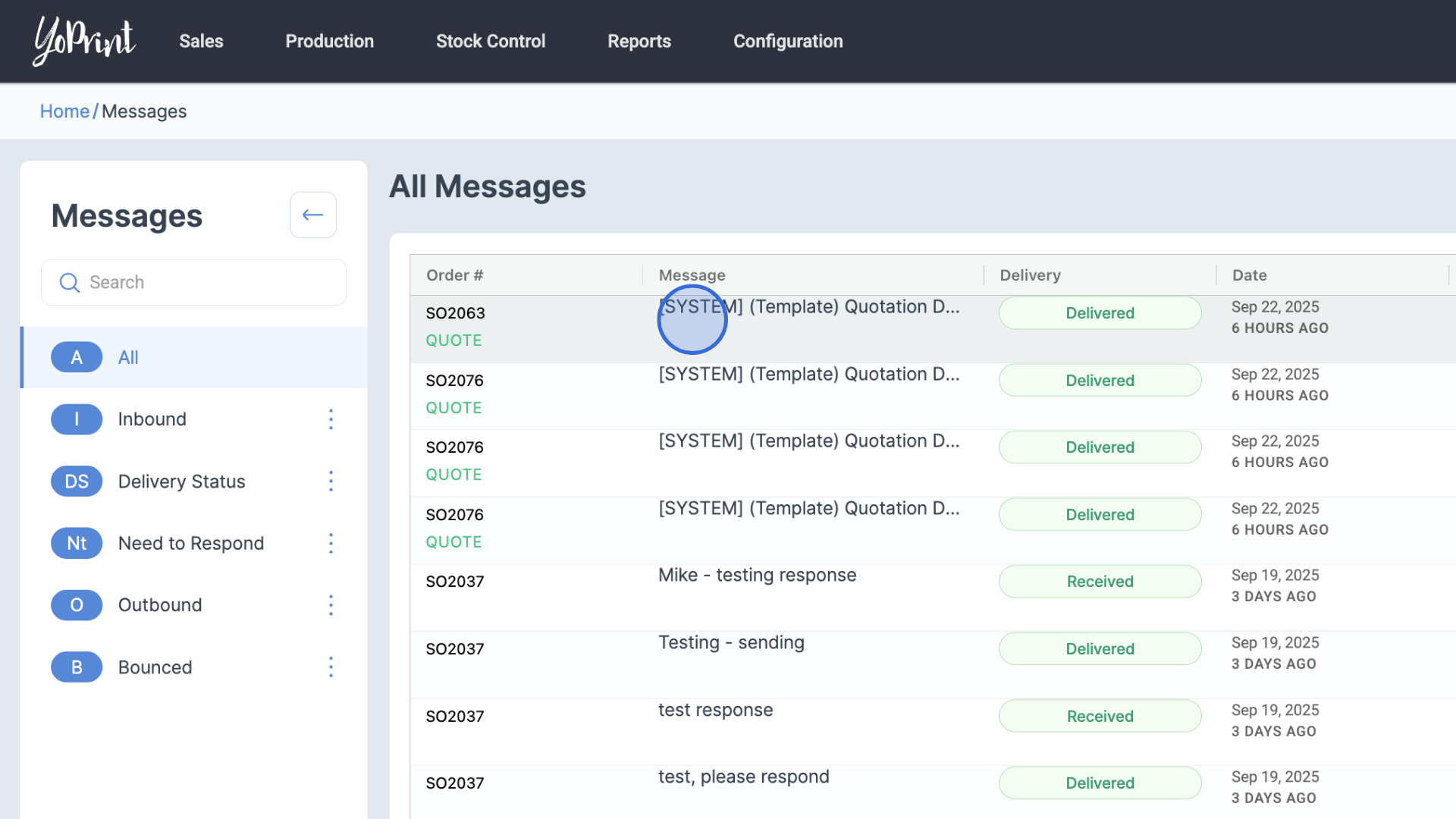
Task: Collapse the Messages sidebar with arrow button
Action: pyautogui.click(x=312, y=215)
